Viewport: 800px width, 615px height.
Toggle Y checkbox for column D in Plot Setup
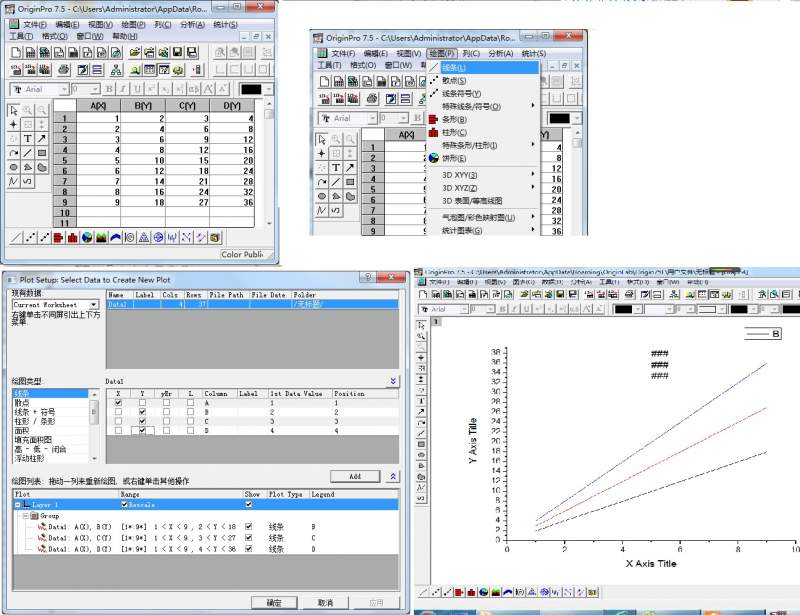[142, 430]
